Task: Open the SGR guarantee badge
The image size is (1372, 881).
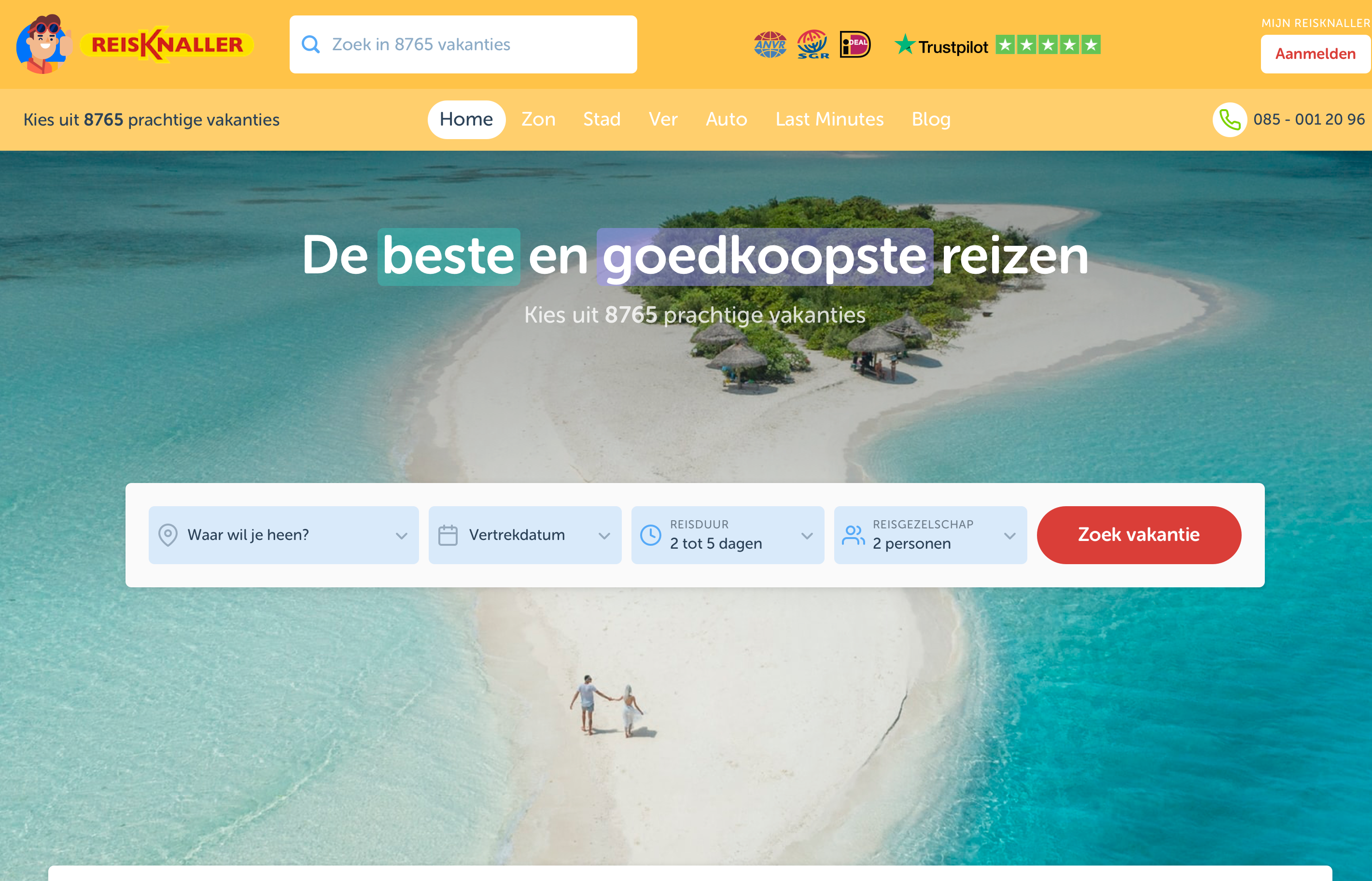Action: (813, 44)
